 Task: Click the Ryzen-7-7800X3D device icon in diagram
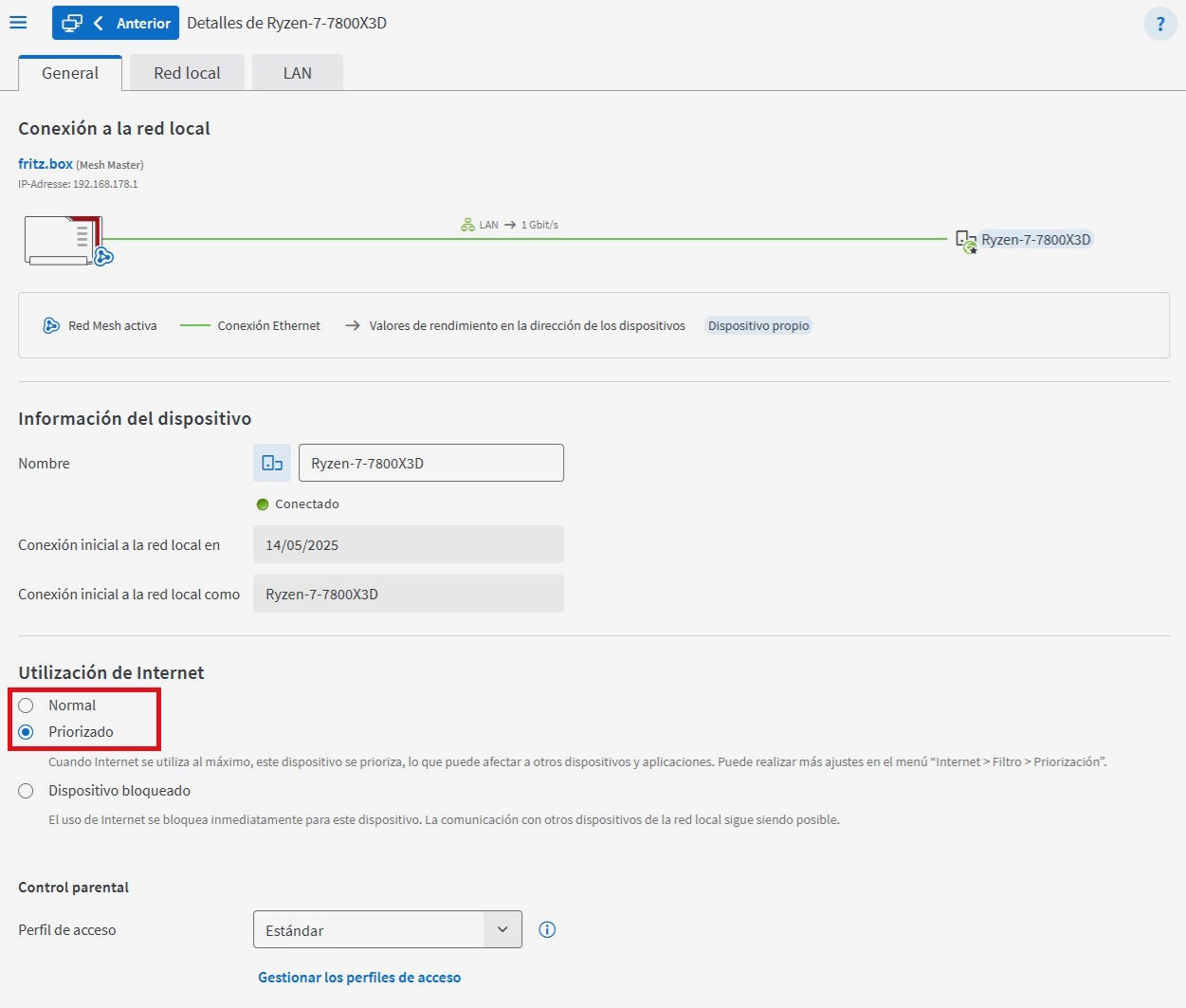coord(965,241)
